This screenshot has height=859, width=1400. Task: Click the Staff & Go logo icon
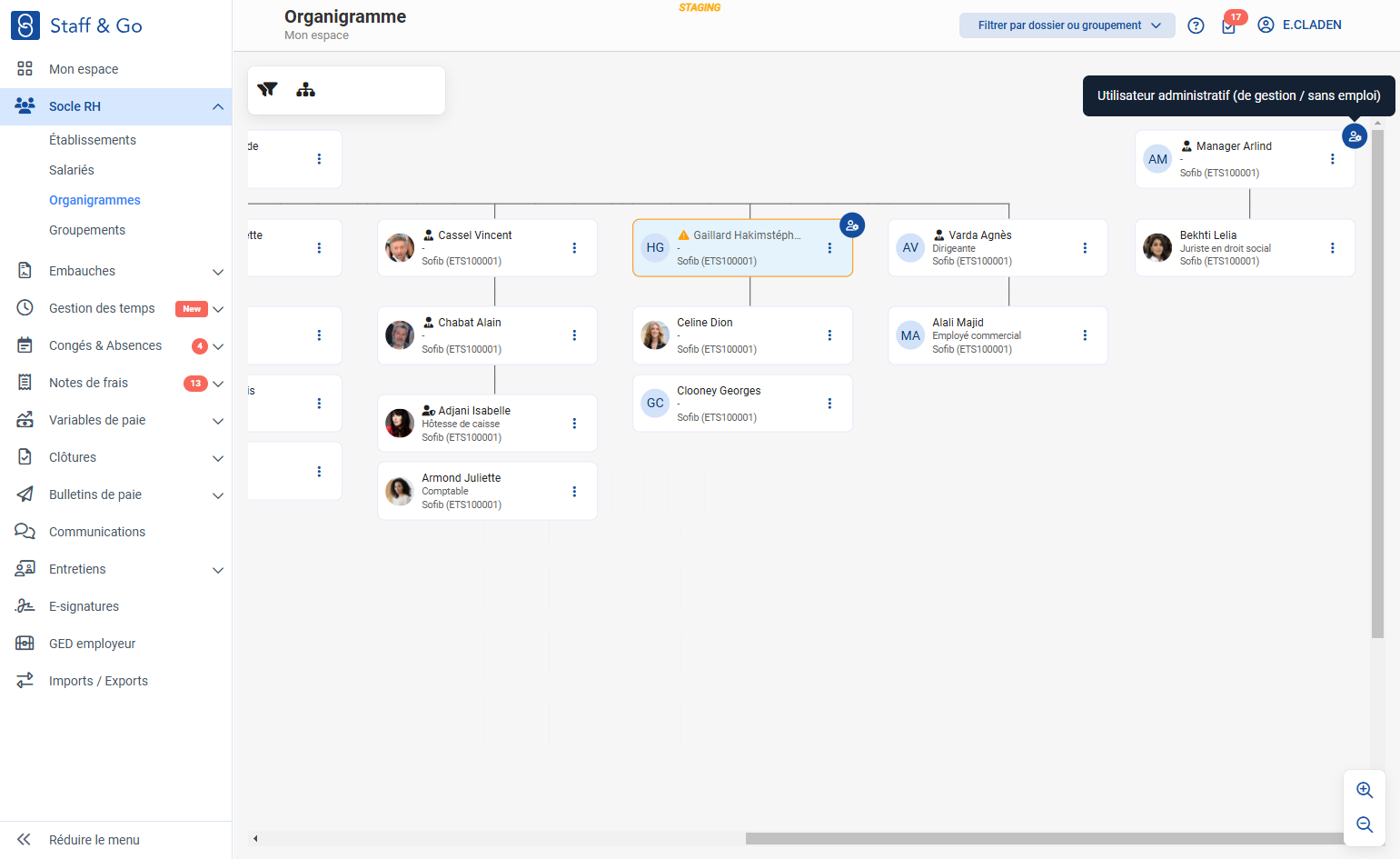[x=25, y=25]
